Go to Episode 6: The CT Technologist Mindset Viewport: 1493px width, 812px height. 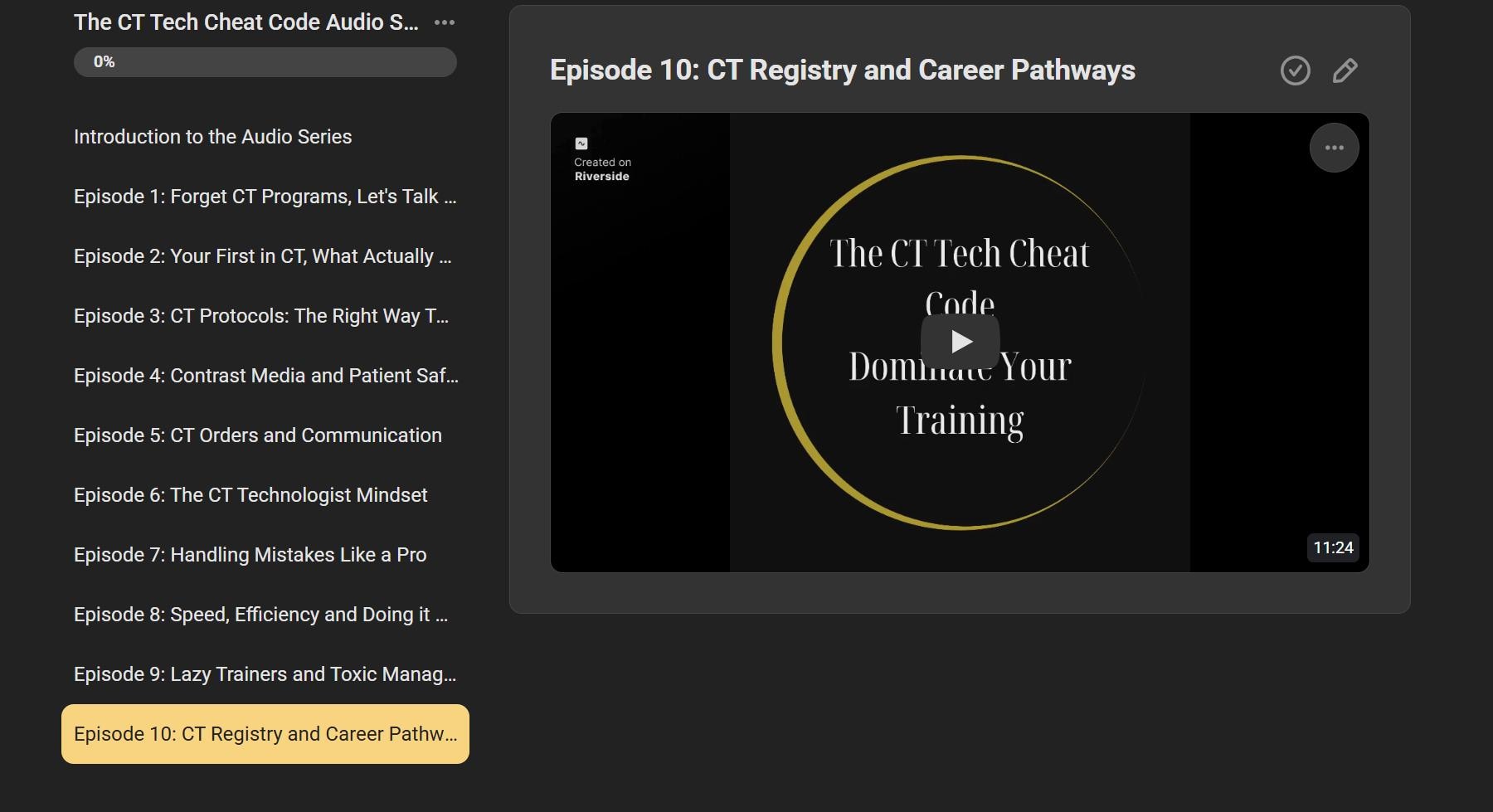[x=265, y=495]
